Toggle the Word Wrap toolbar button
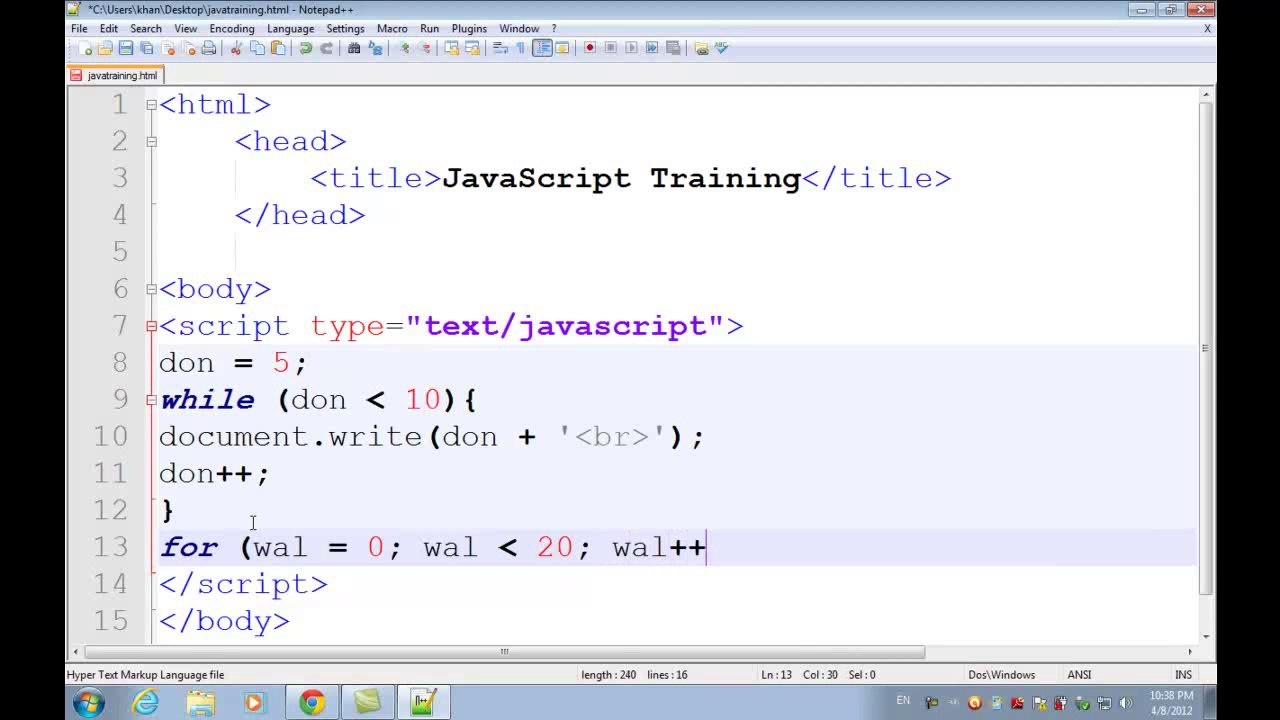This screenshot has width=1280, height=720. (x=499, y=48)
